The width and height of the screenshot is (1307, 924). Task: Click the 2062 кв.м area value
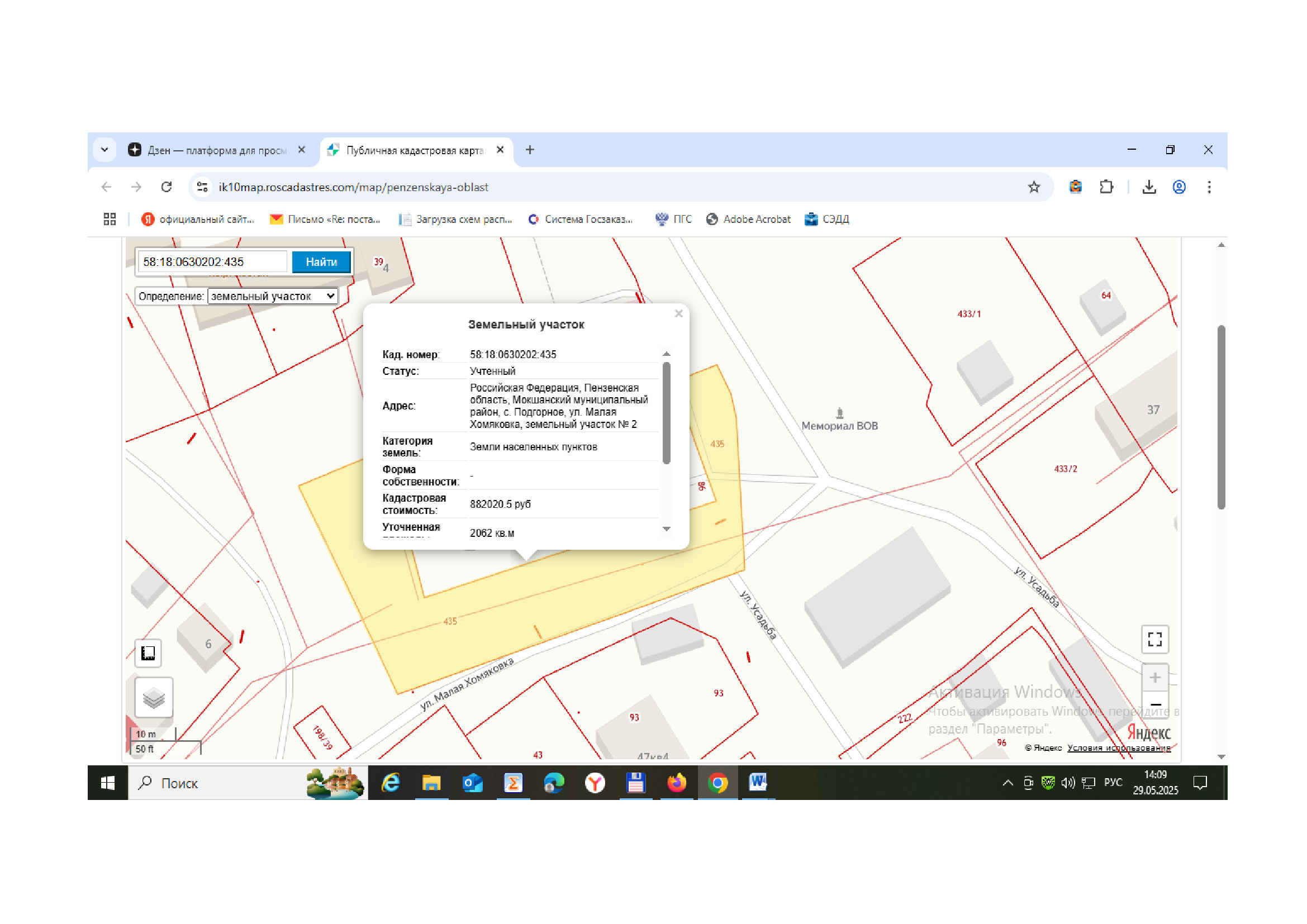coord(492,534)
